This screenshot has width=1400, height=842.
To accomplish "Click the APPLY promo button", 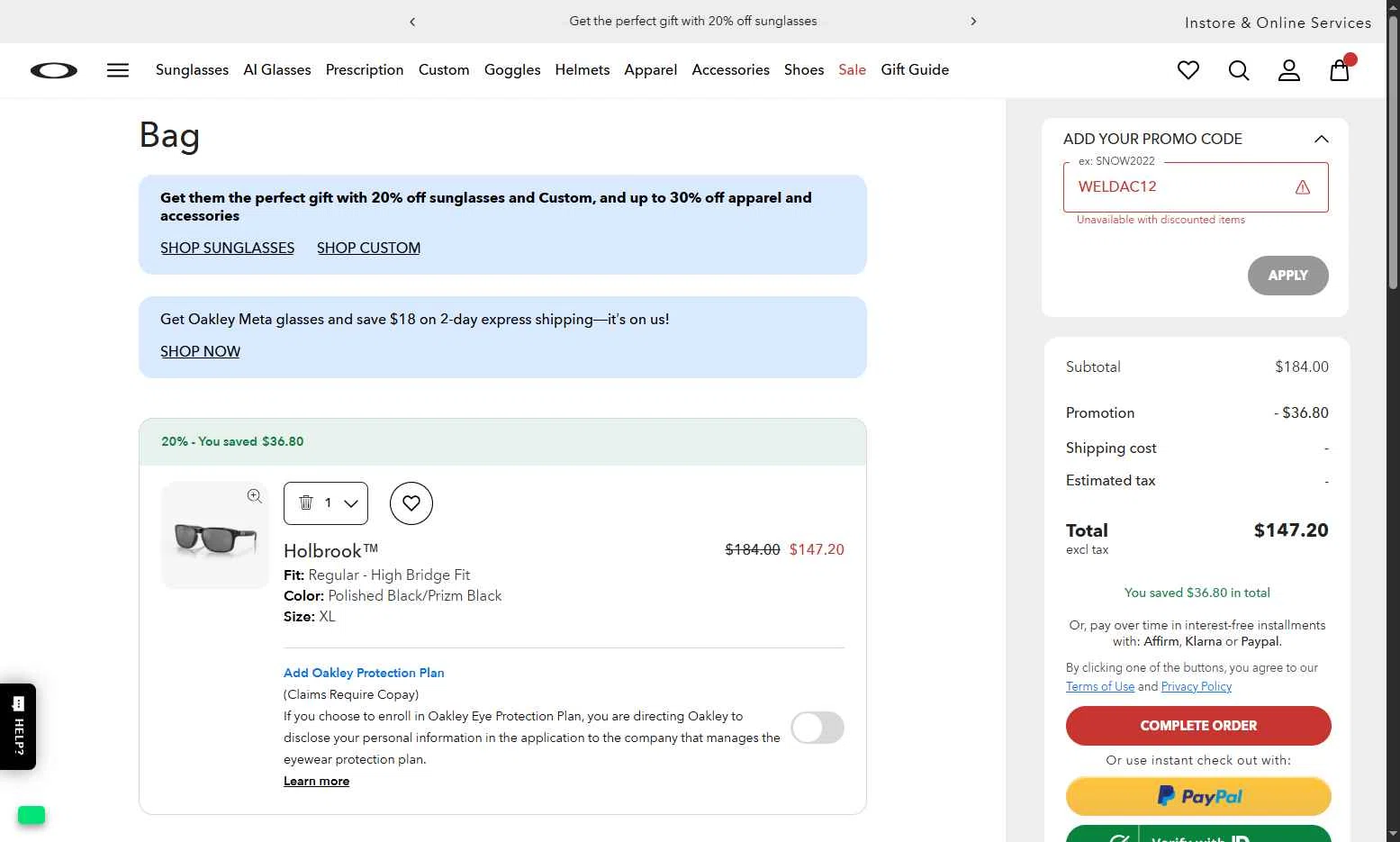I will click(x=1288, y=276).
